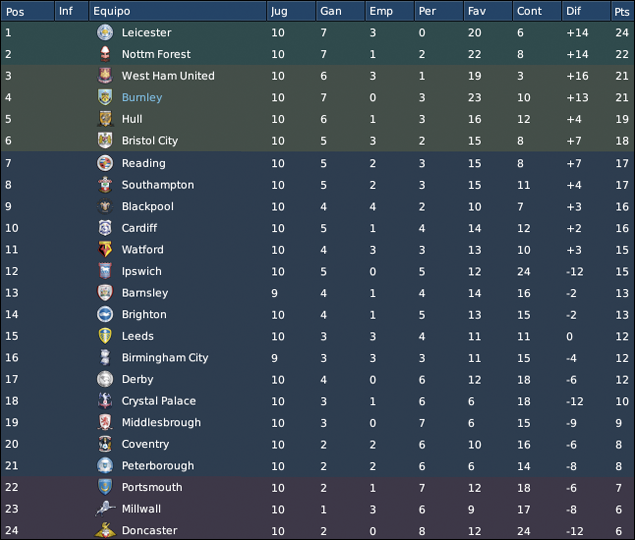Sort table by Pts column header
Image resolution: width=635 pixels, height=540 pixels.
click(622, 11)
